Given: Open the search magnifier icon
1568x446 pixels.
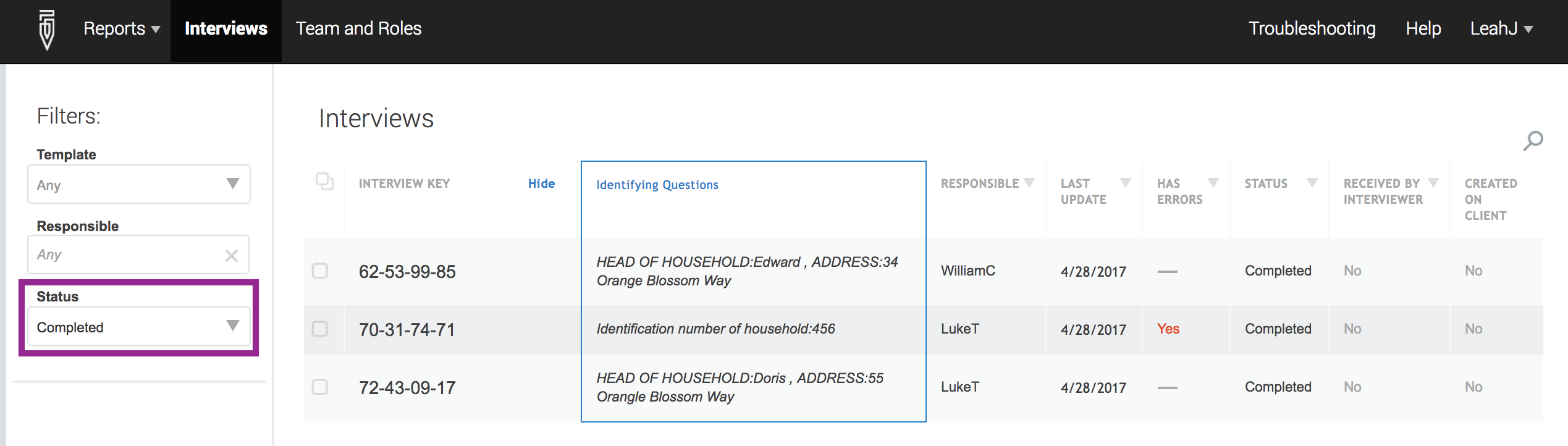Looking at the screenshot, I should tap(1533, 141).
